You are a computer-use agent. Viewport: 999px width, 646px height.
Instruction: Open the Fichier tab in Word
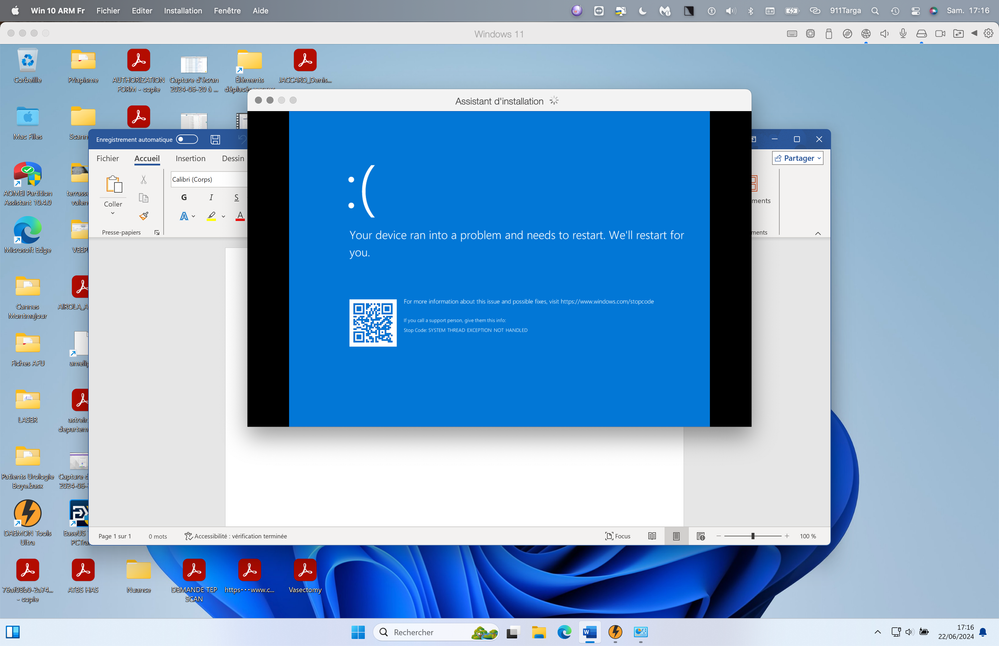[108, 159]
